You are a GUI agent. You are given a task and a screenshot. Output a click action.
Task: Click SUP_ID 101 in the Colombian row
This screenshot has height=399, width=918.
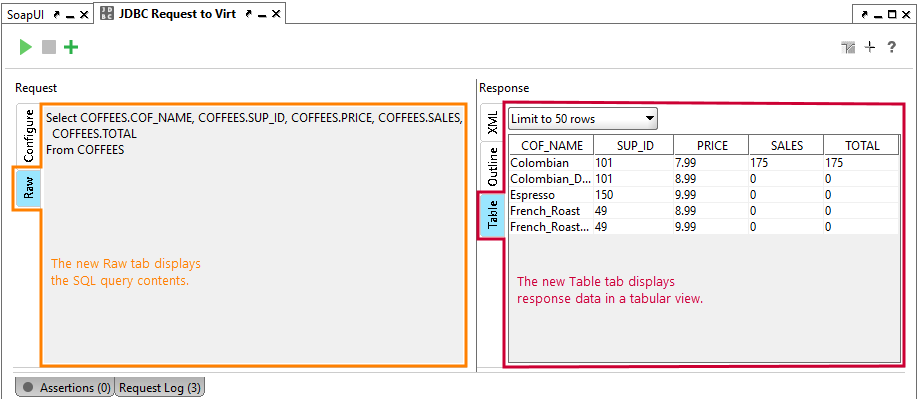click(634, 163)
